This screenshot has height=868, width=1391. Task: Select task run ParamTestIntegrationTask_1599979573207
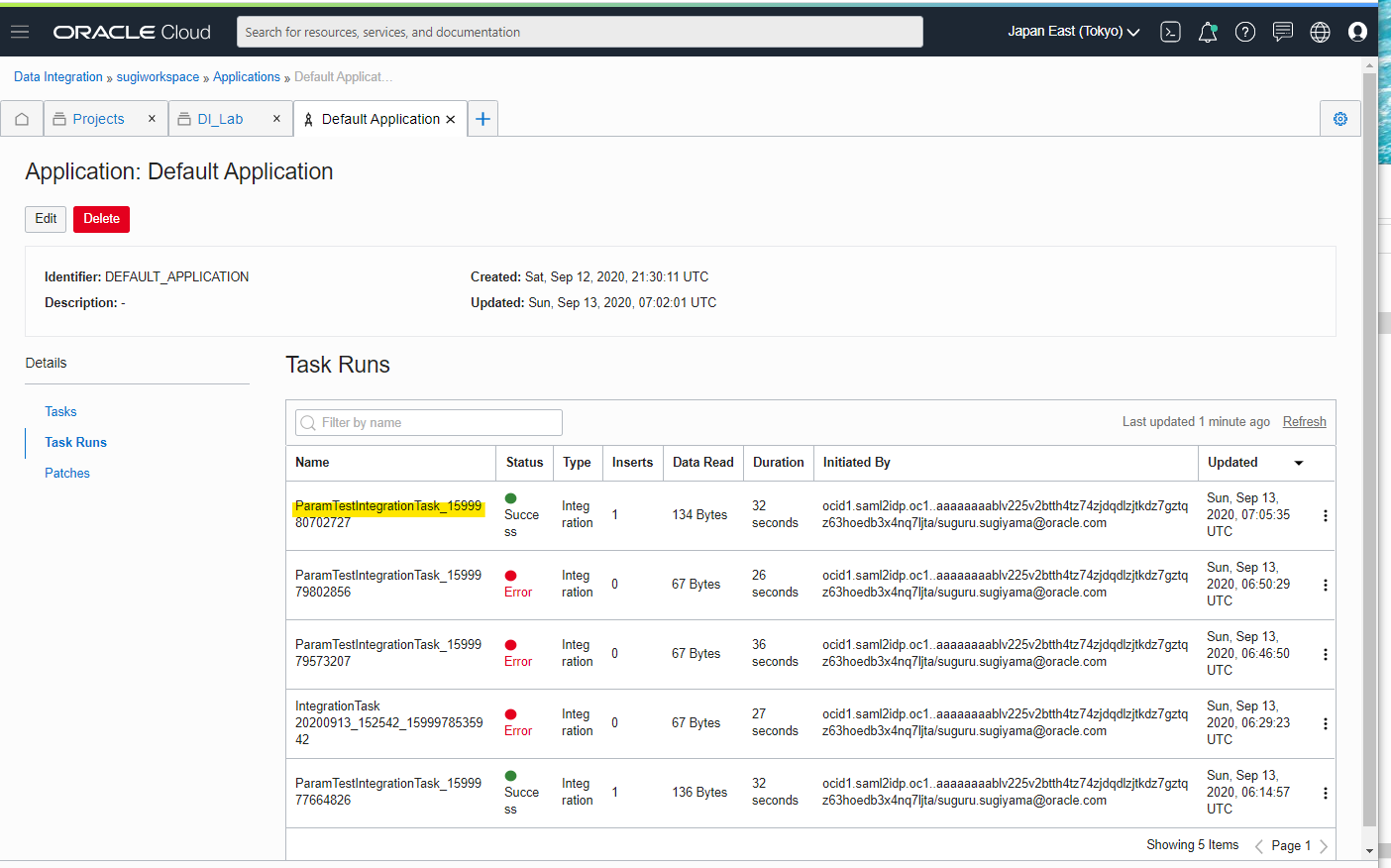click(x=388, y=653)
